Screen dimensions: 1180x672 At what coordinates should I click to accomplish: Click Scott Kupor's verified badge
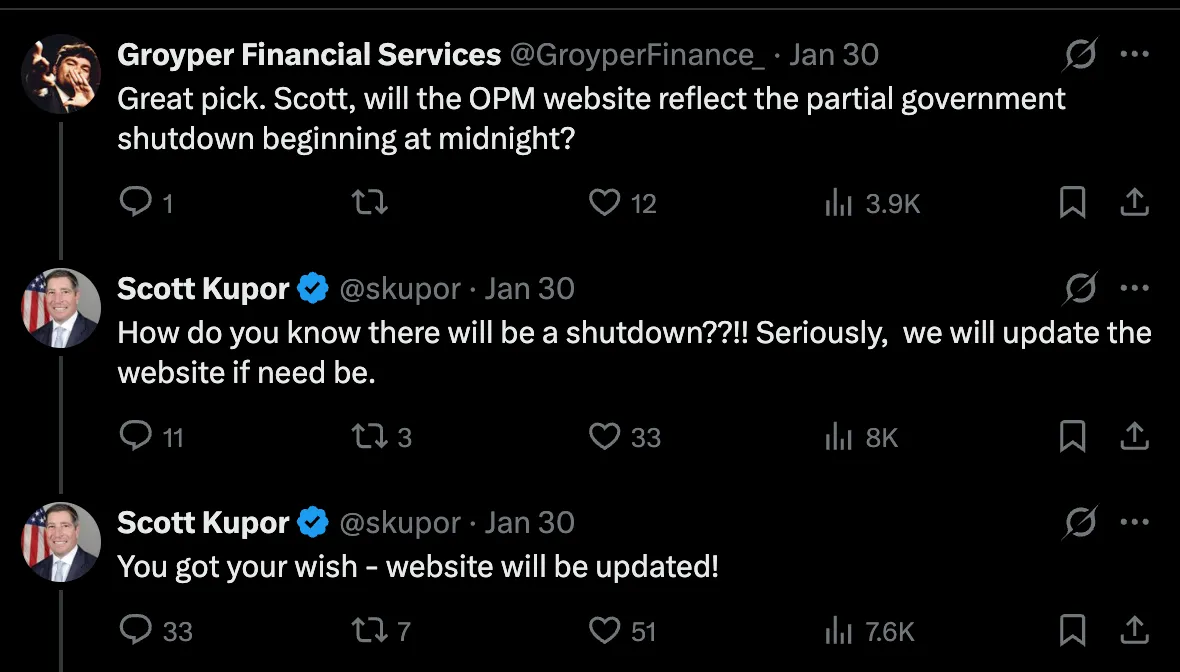(x=312, y=288)
